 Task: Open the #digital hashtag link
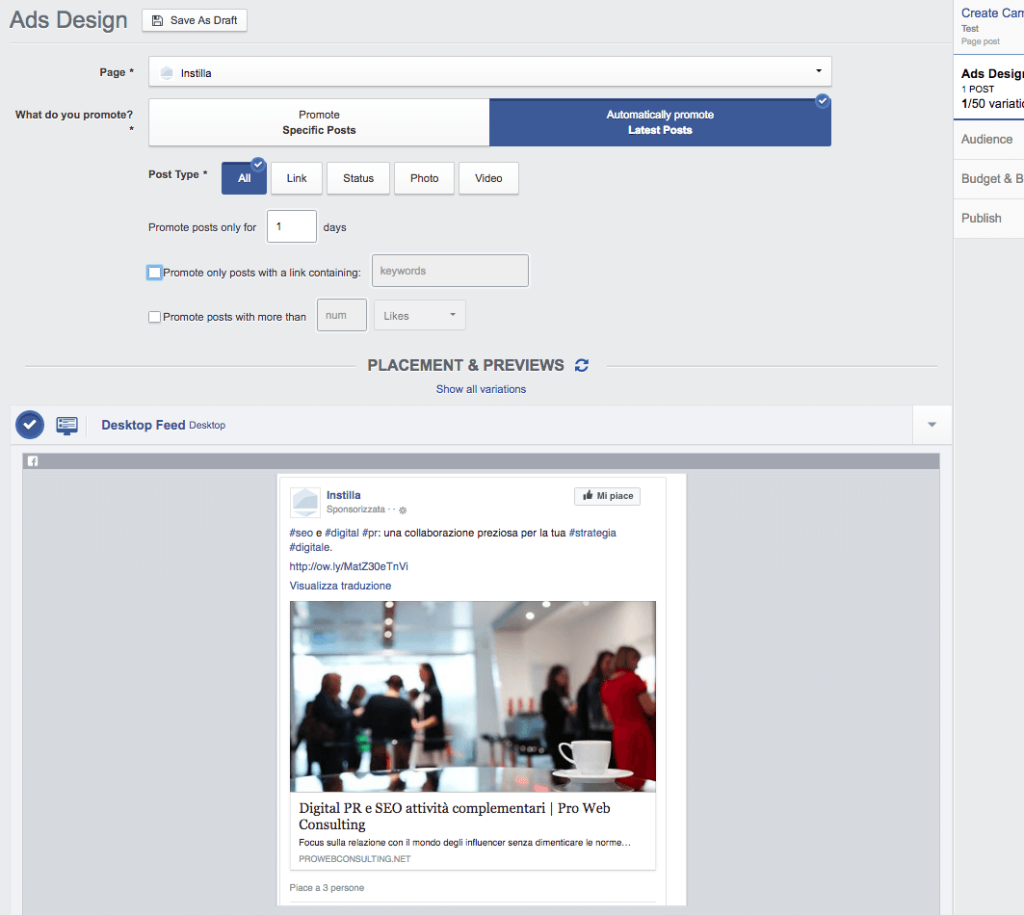[342, 533]
